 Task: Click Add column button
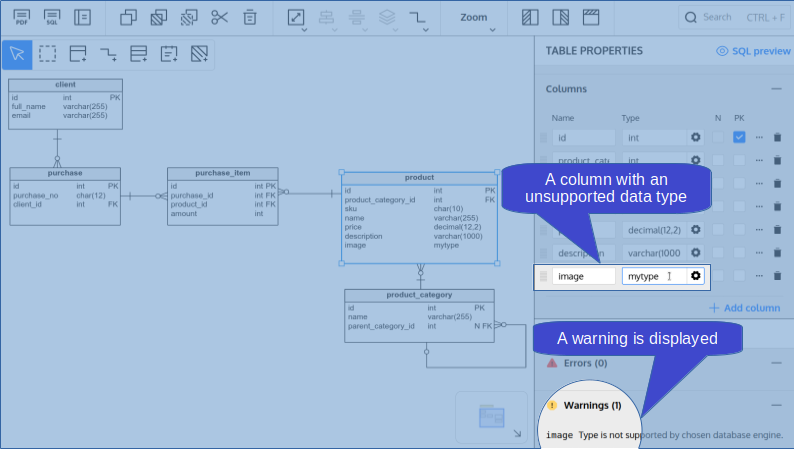[x=744, y=308]
